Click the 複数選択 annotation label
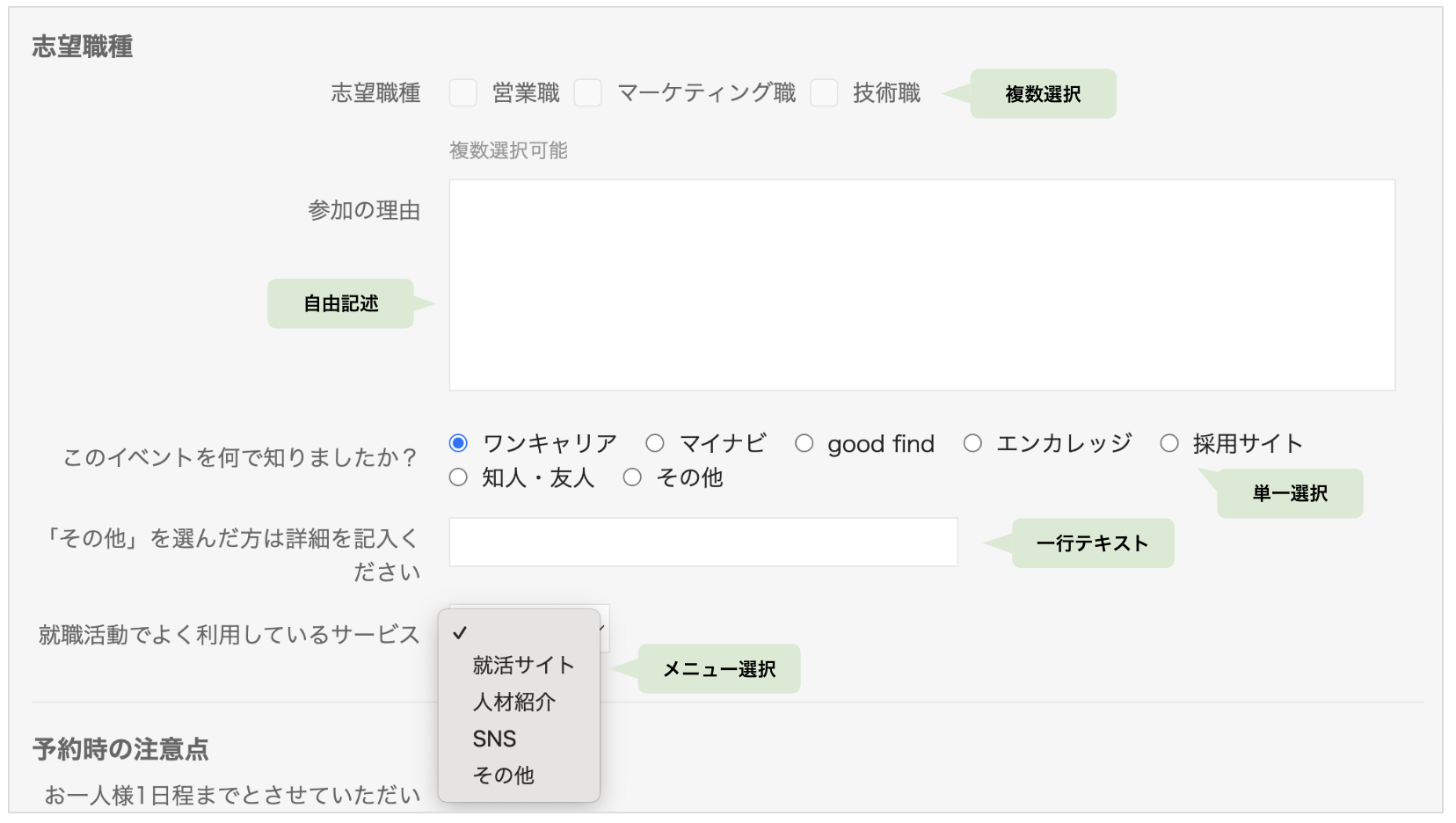The width and height of the screenshot is (1456, 823). tap(1043, 94)
